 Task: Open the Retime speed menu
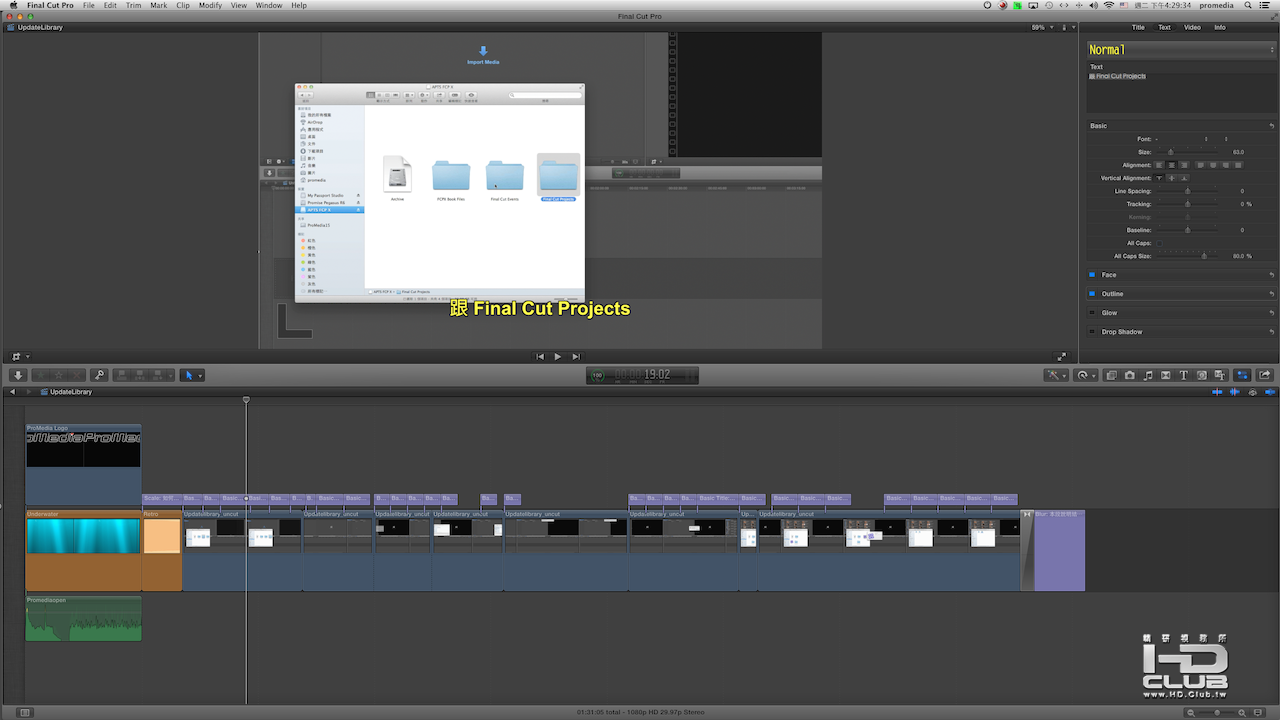(x=1085, y=375)
